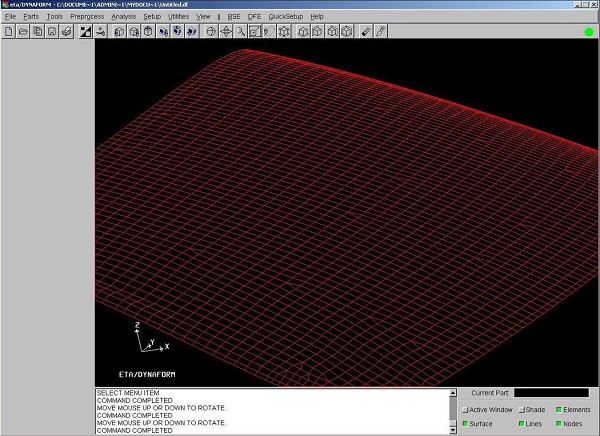Click the New file icon in the toolbar
Image resolution: width=600 pixels, height=436 pixels.
pyautogui.click(x=8, y=31)
